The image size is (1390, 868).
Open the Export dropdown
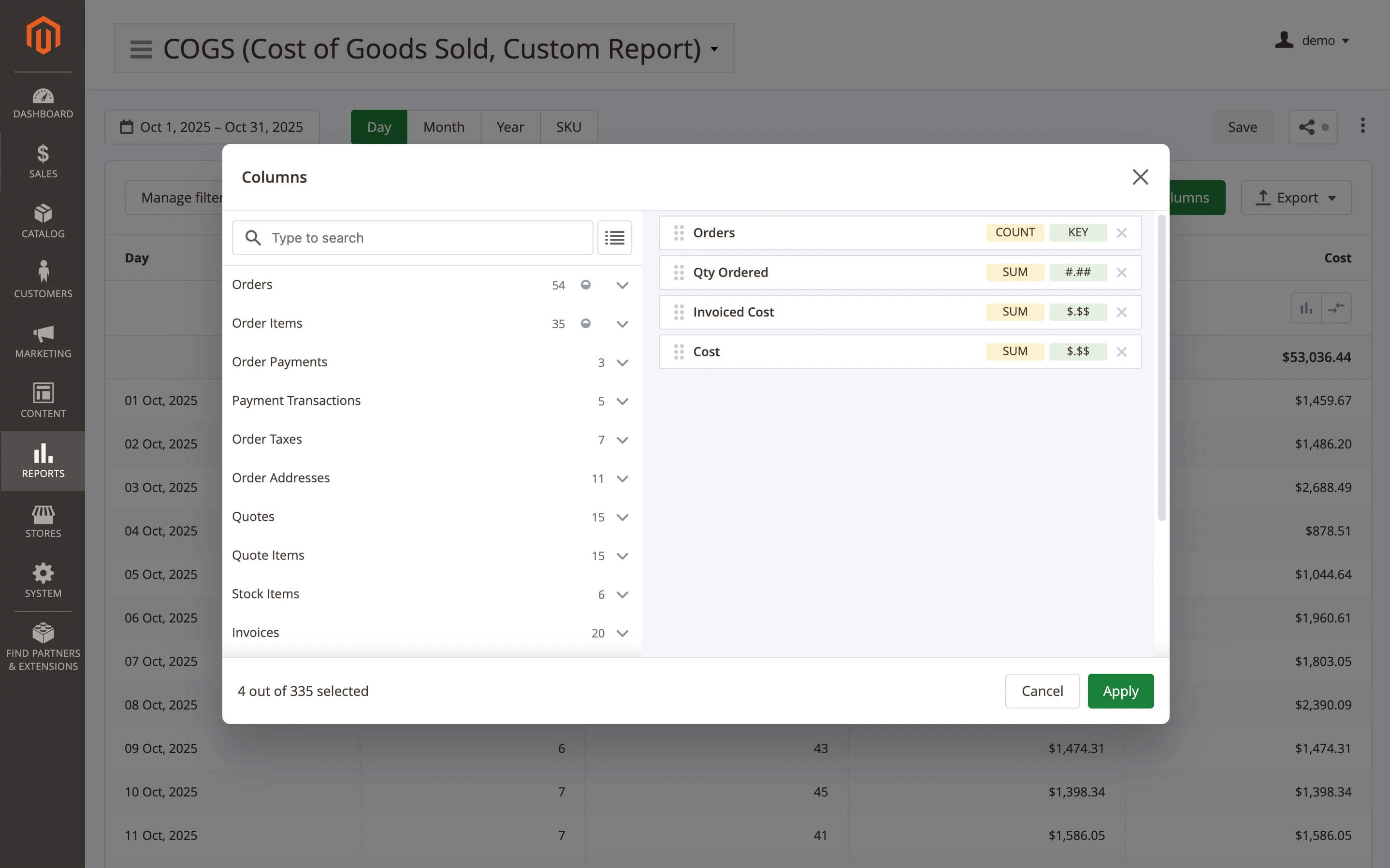1296,197
